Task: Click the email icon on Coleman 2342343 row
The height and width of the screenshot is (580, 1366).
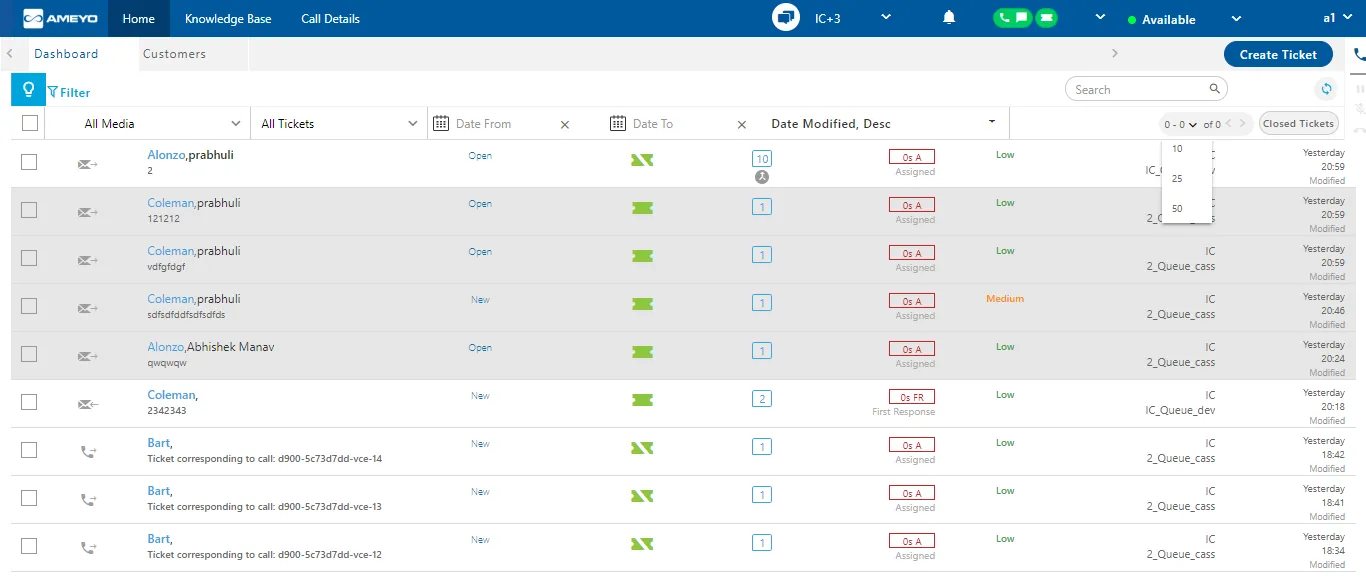Action: pos(88,404)
